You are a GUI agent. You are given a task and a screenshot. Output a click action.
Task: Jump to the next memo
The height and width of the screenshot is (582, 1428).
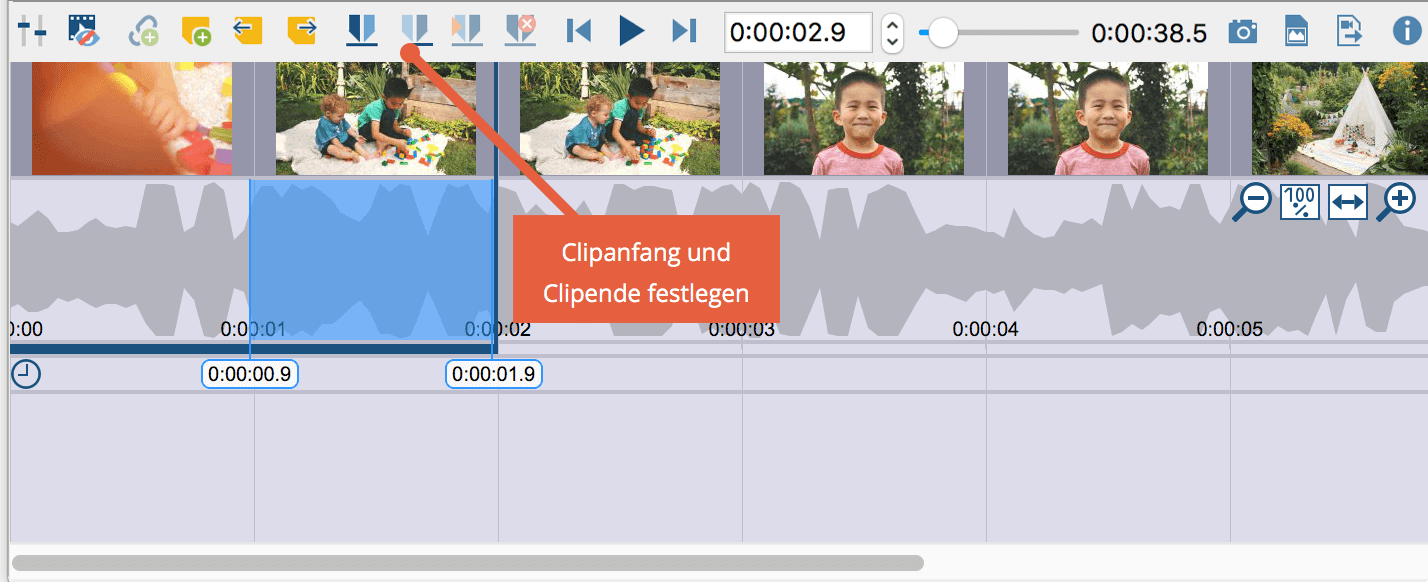(x=301, y=30)
